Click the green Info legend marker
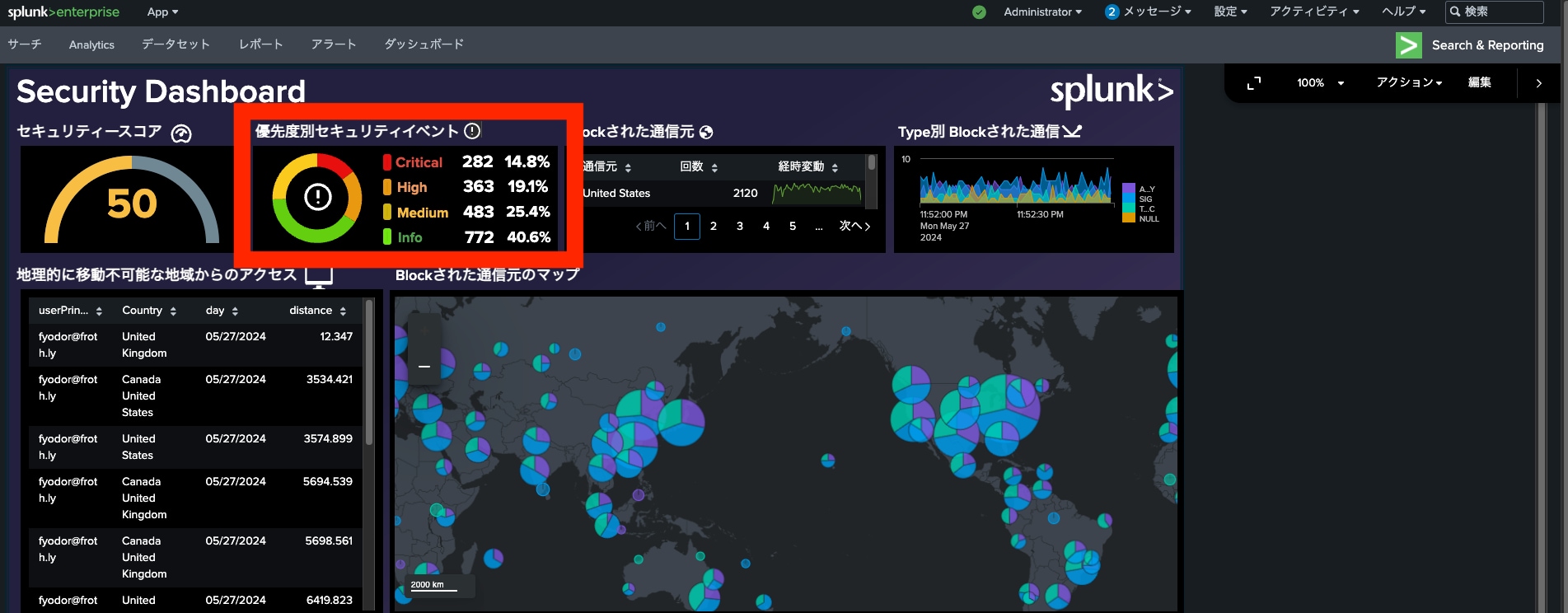Viewport: 1568px width, 613px height. point(387,237)
